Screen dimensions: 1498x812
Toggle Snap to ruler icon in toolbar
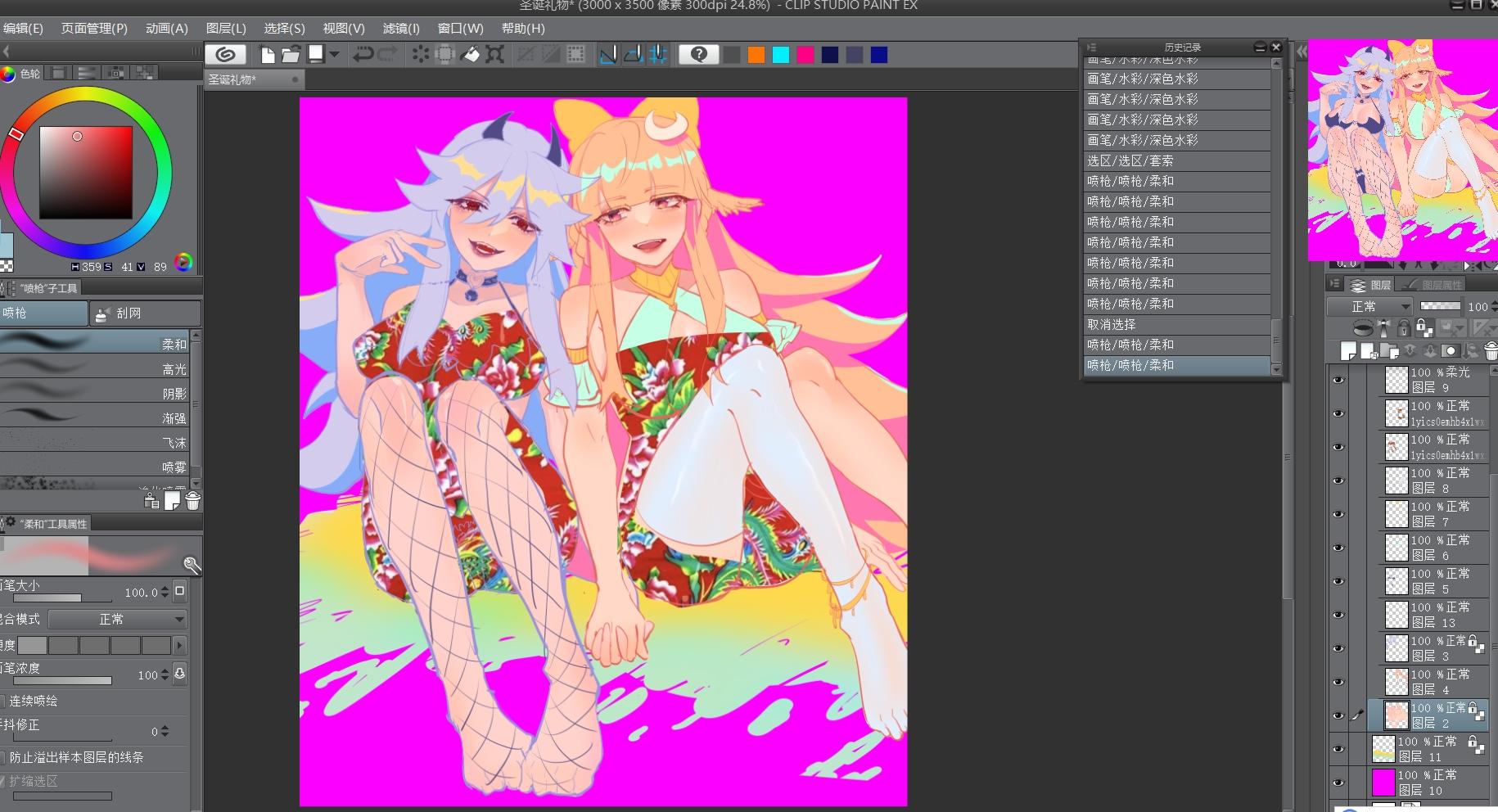(x=608, y=55)
